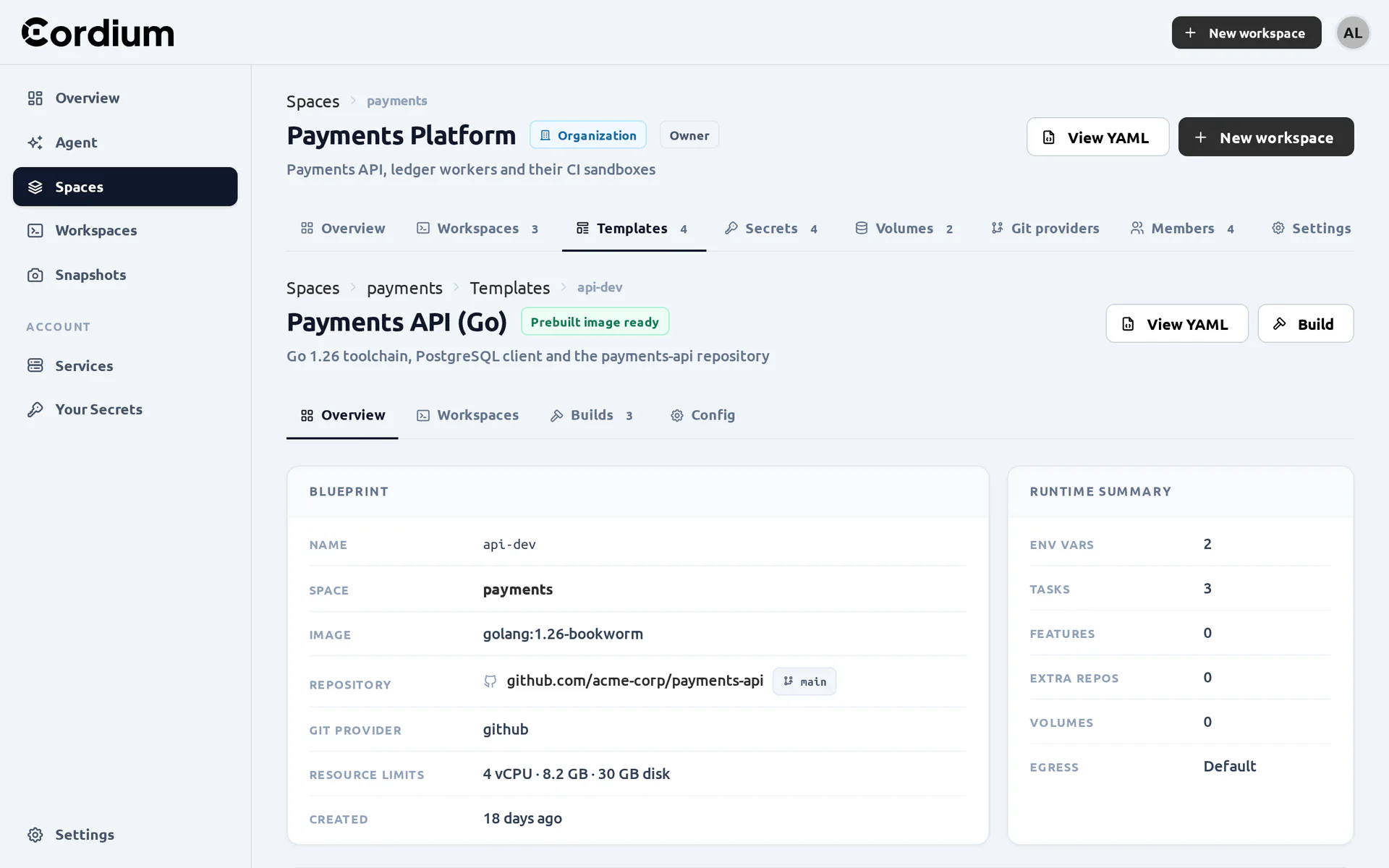The width and height of the screenshot is (1389, 868).
Task: Click payments in the template breadcrumb
Action: point(404,288)
